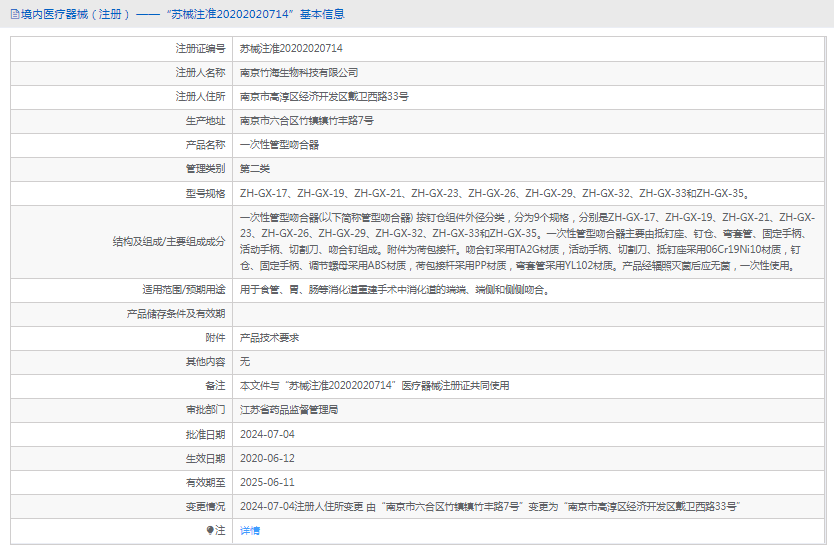Click the 型号规格 row label
Viewport: 834px width, 545px height.
coord(205,194)
